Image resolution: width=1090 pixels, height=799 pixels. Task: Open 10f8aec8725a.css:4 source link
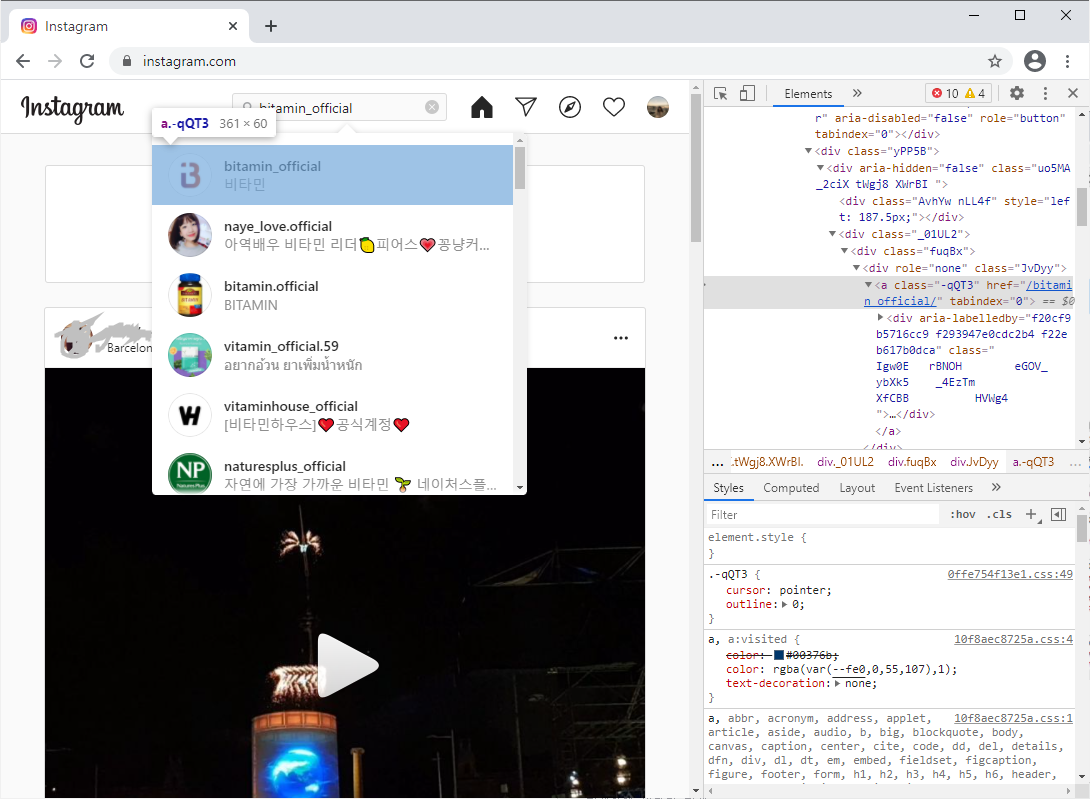[1013, 639]
